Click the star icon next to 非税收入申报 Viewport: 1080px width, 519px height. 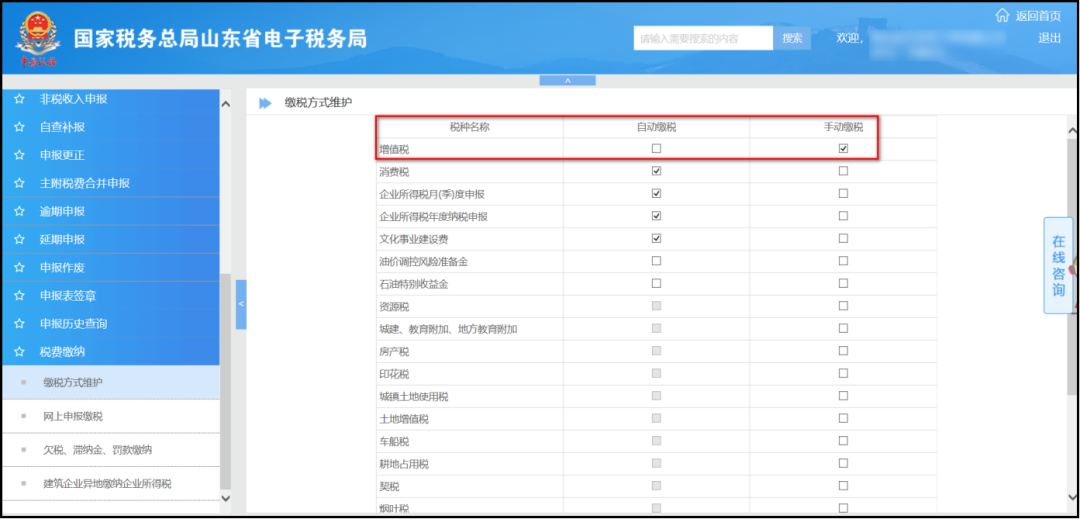coord(19,99)
